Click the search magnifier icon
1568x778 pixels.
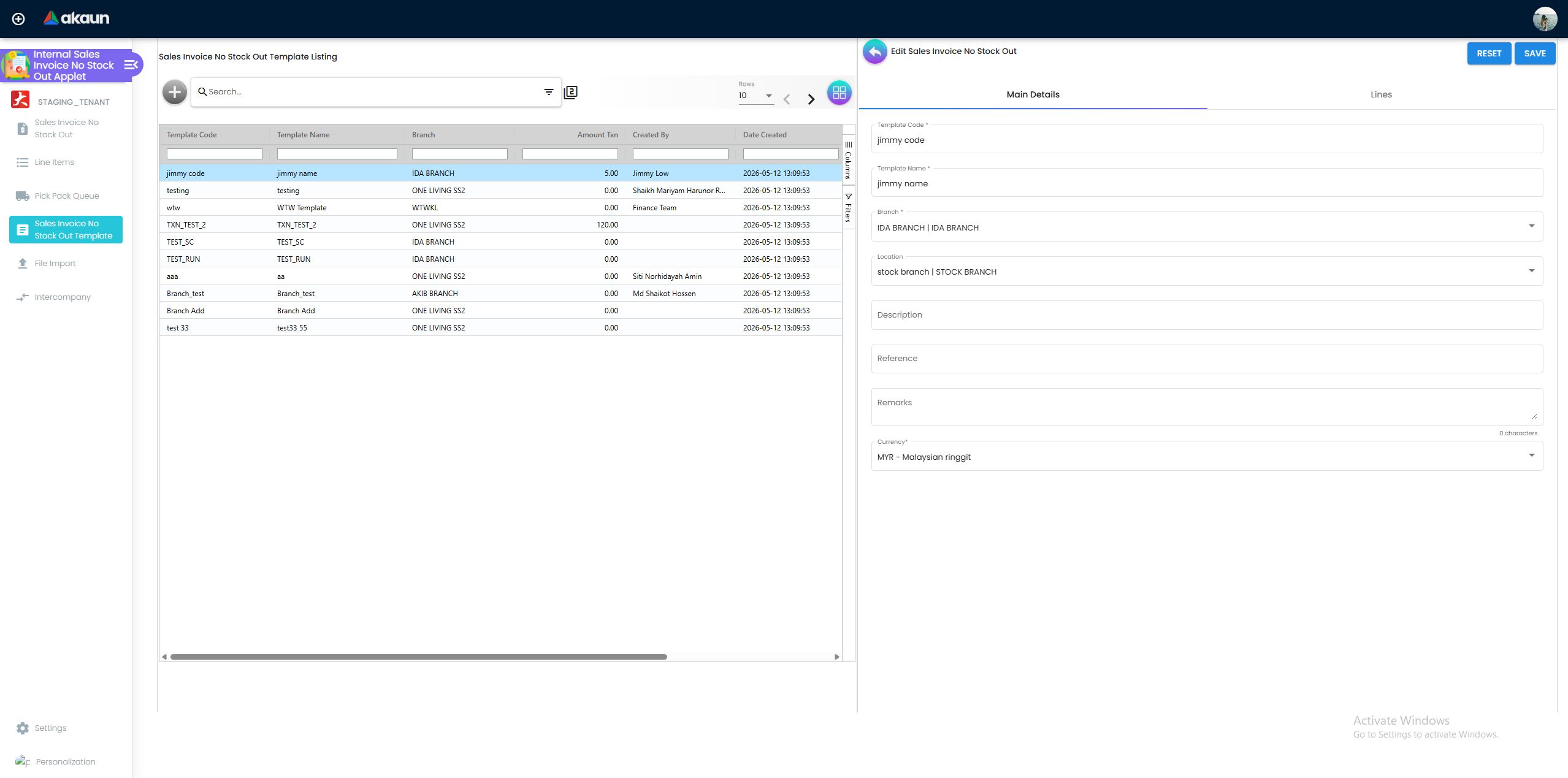pos(202,92)
